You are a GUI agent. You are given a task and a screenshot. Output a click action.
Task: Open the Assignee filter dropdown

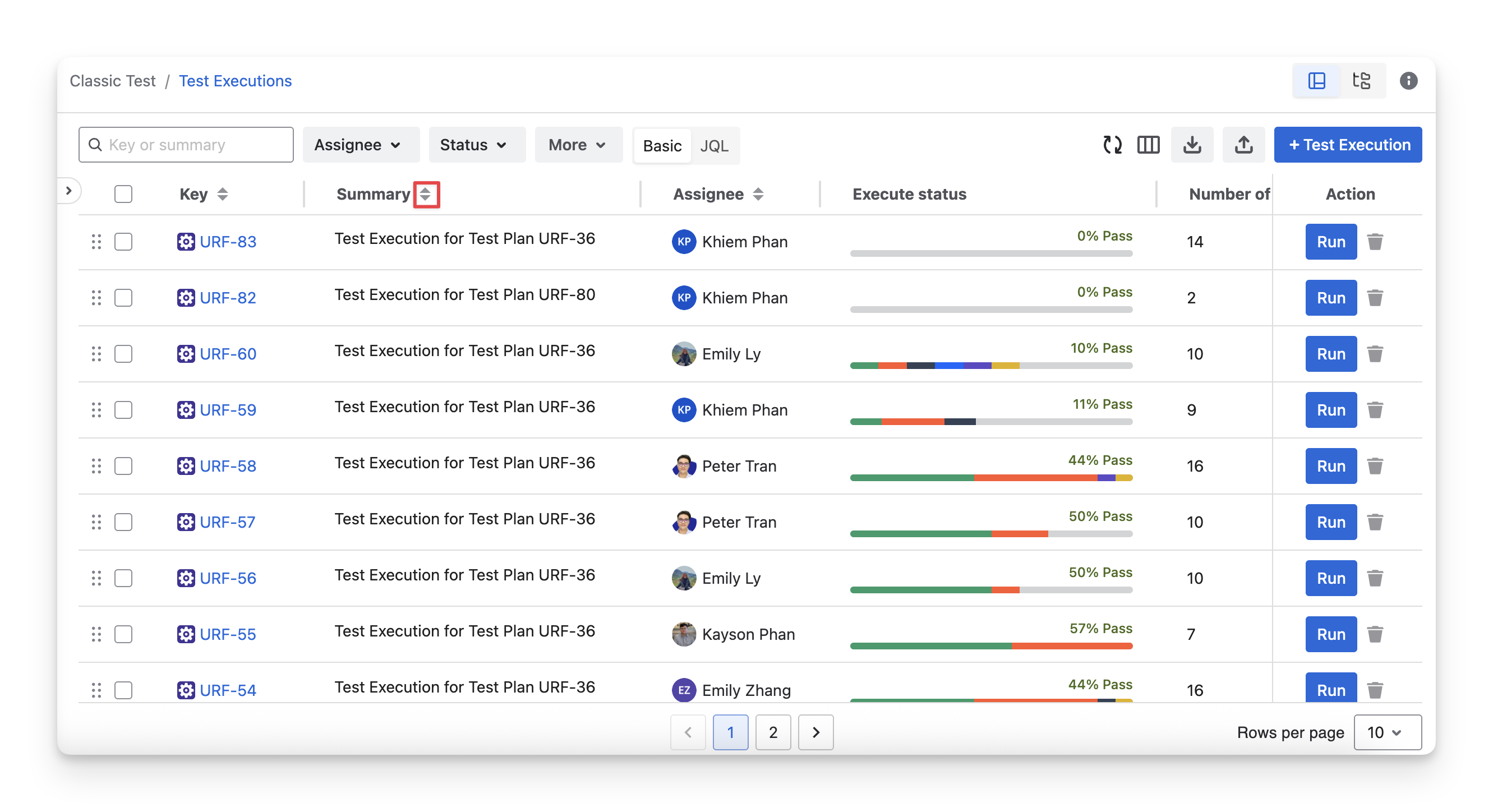[360, 145]
